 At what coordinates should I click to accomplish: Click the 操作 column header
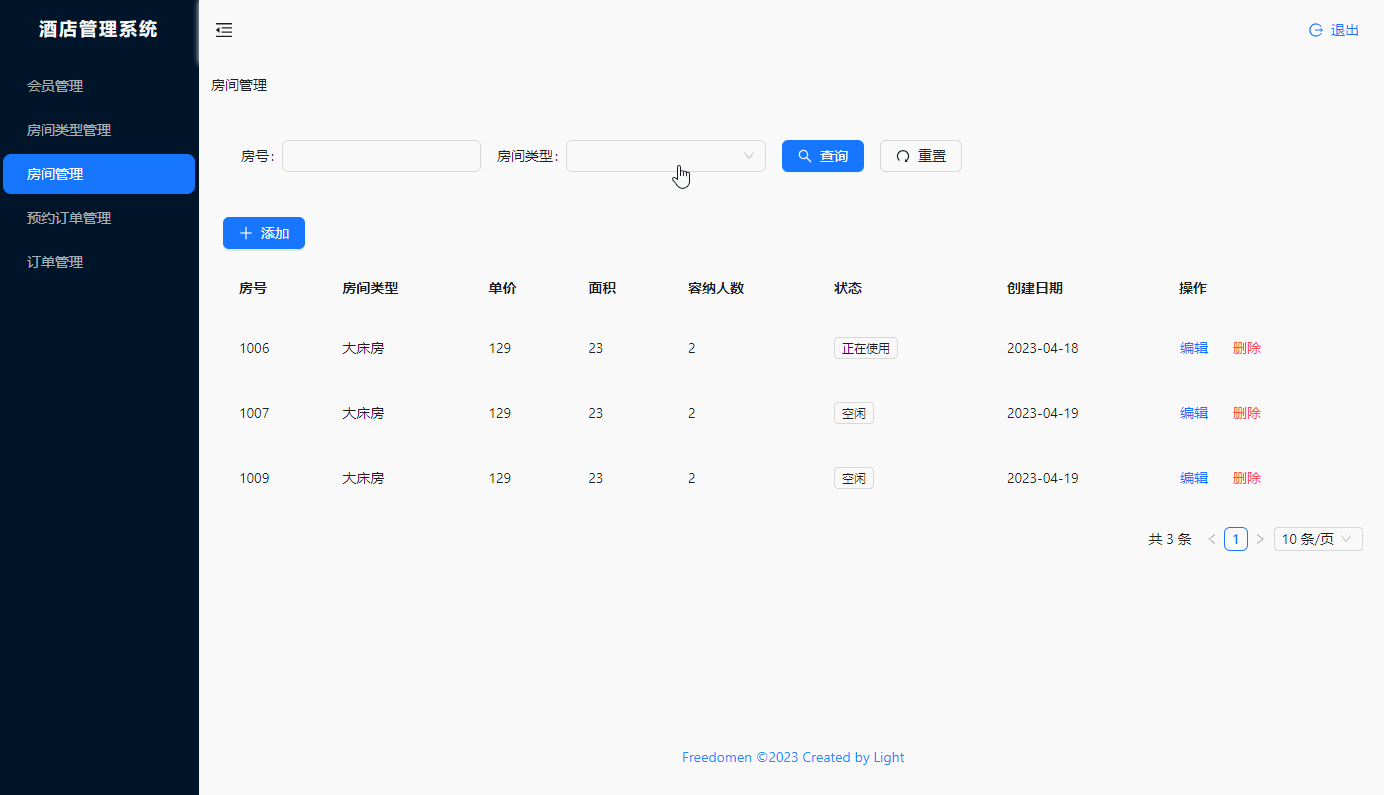coord(1193,288)
